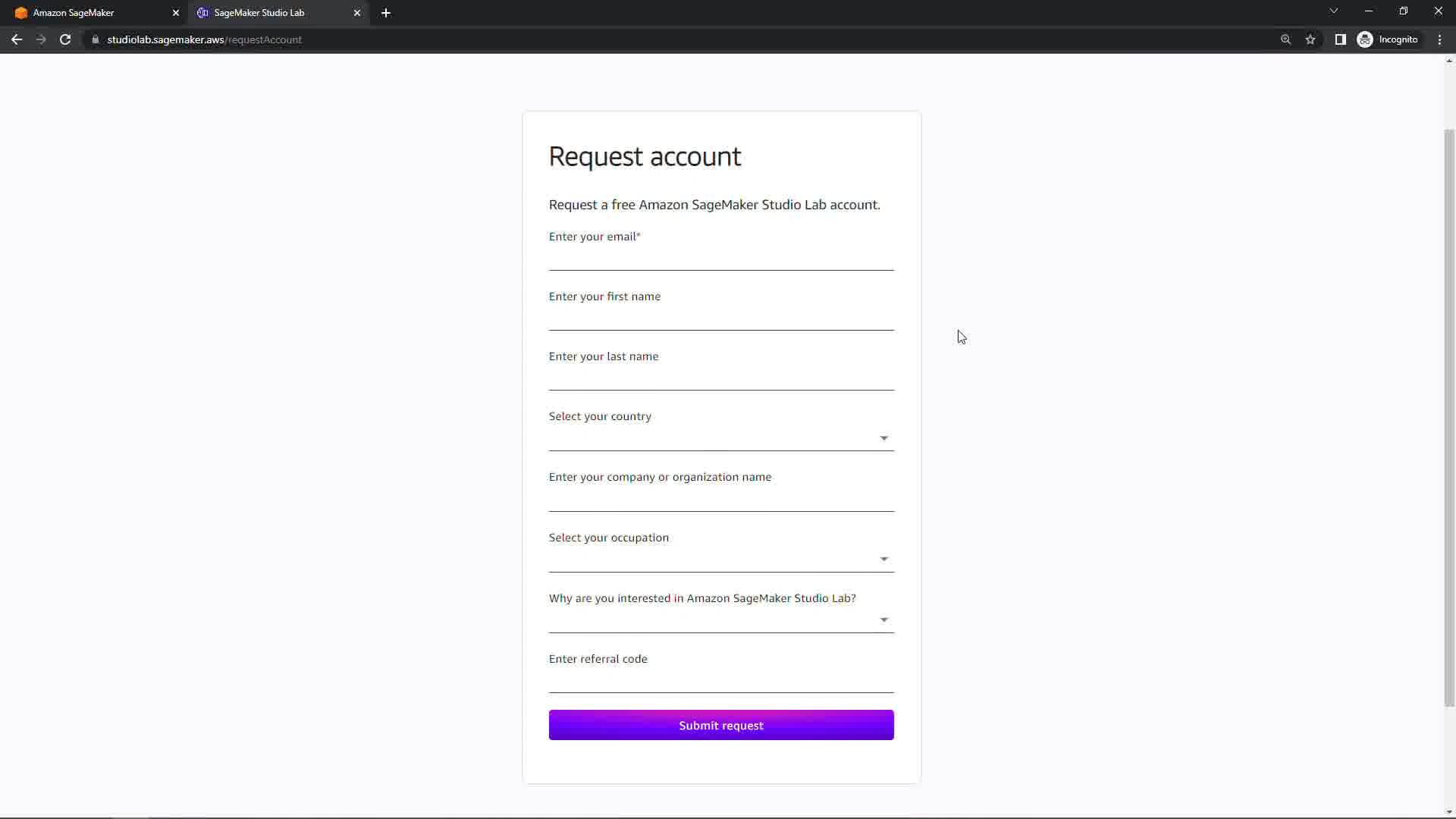This screenshot has width=1456, height=819.
Task: Open the Studio Lab interest reason dropdown
Action: 720,620
